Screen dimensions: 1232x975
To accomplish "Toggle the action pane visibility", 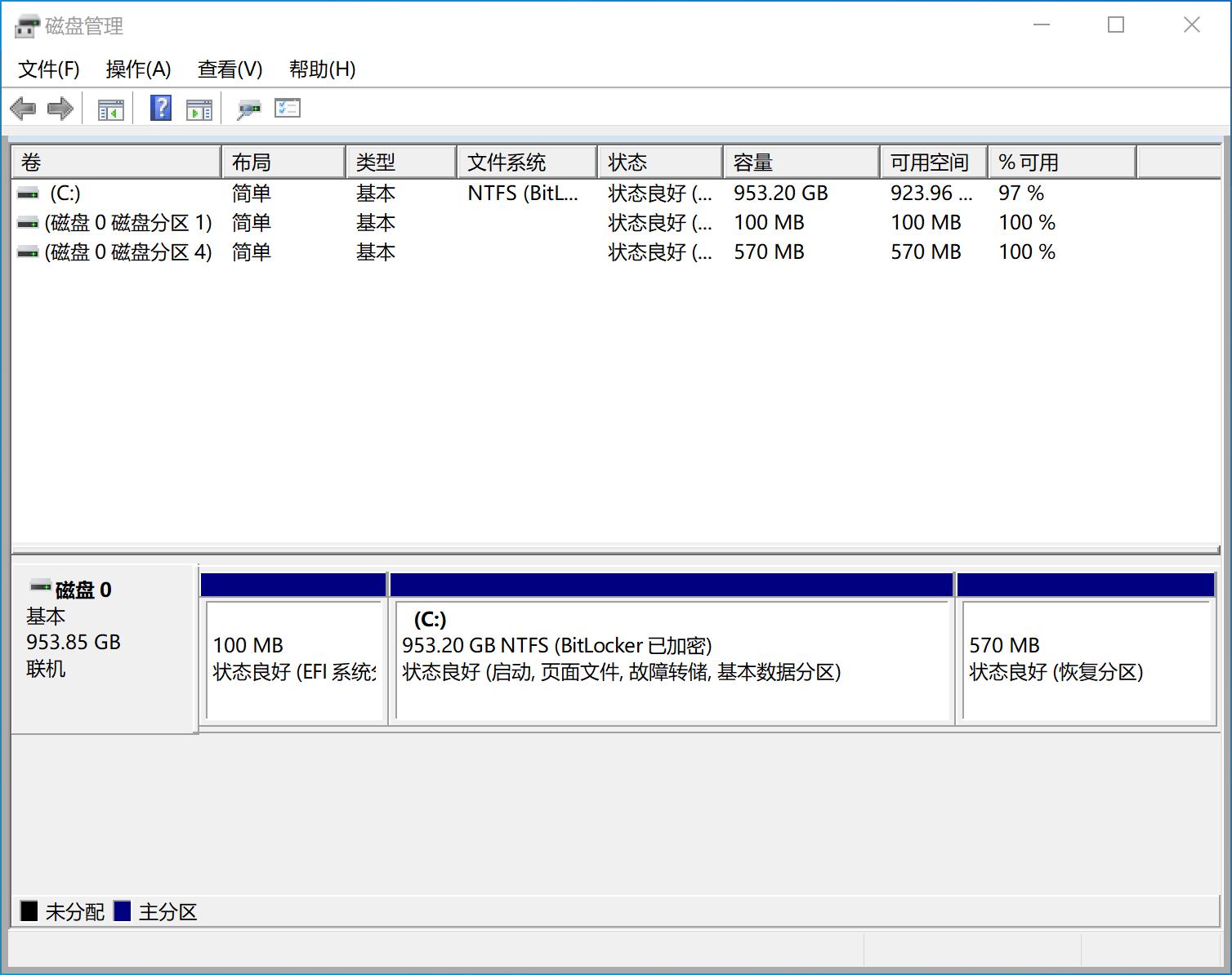I will pos(199,108).
